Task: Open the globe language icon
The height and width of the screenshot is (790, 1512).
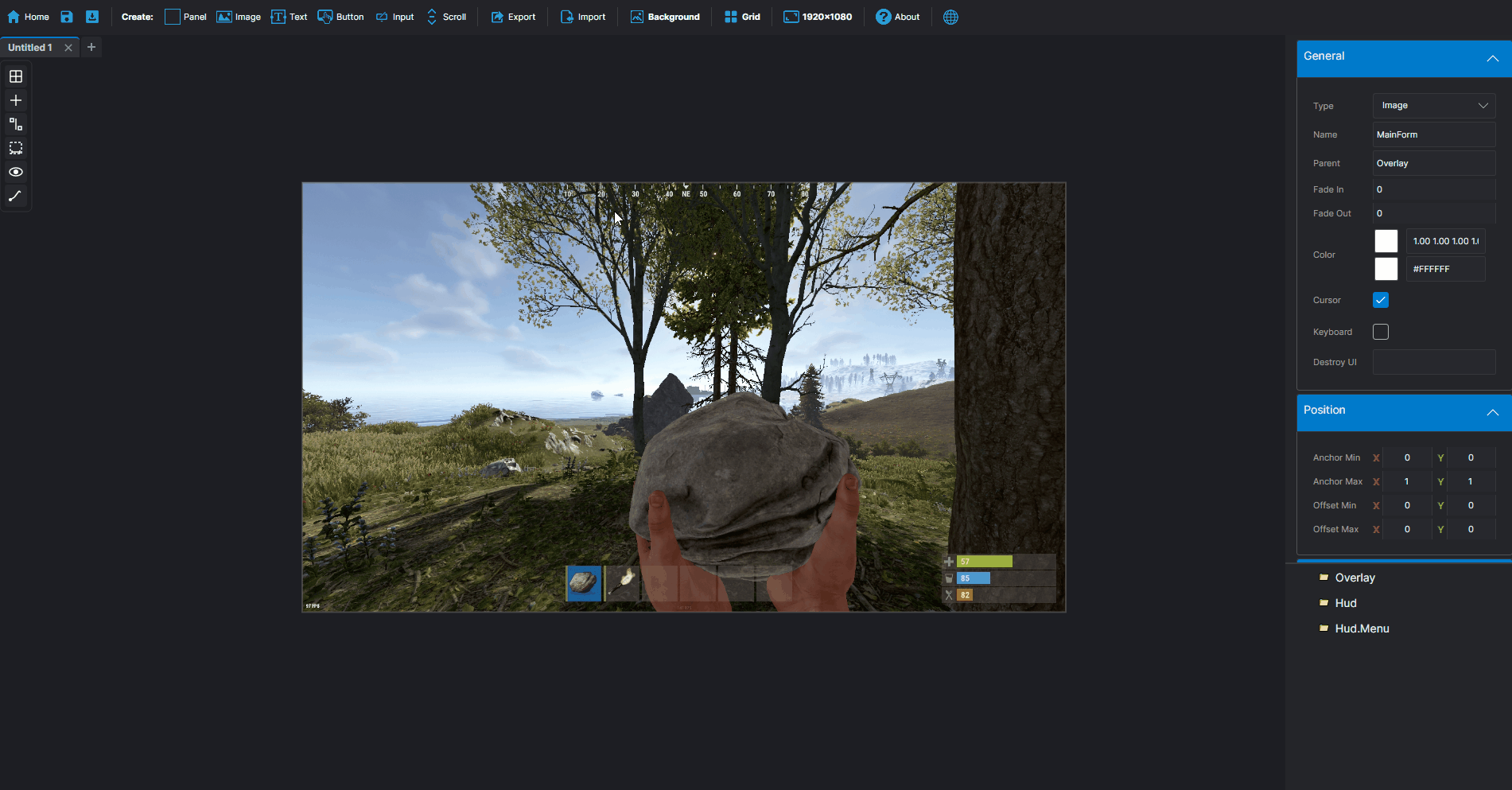Action: 950,17
